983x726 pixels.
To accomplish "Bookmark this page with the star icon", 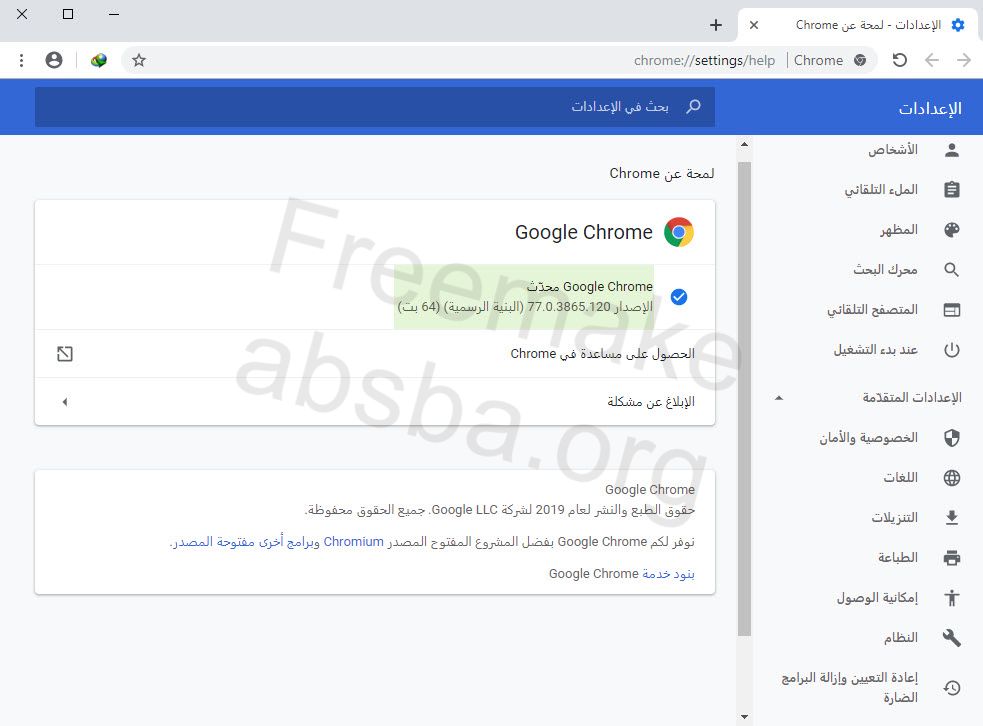I will [x=139, y=60].
